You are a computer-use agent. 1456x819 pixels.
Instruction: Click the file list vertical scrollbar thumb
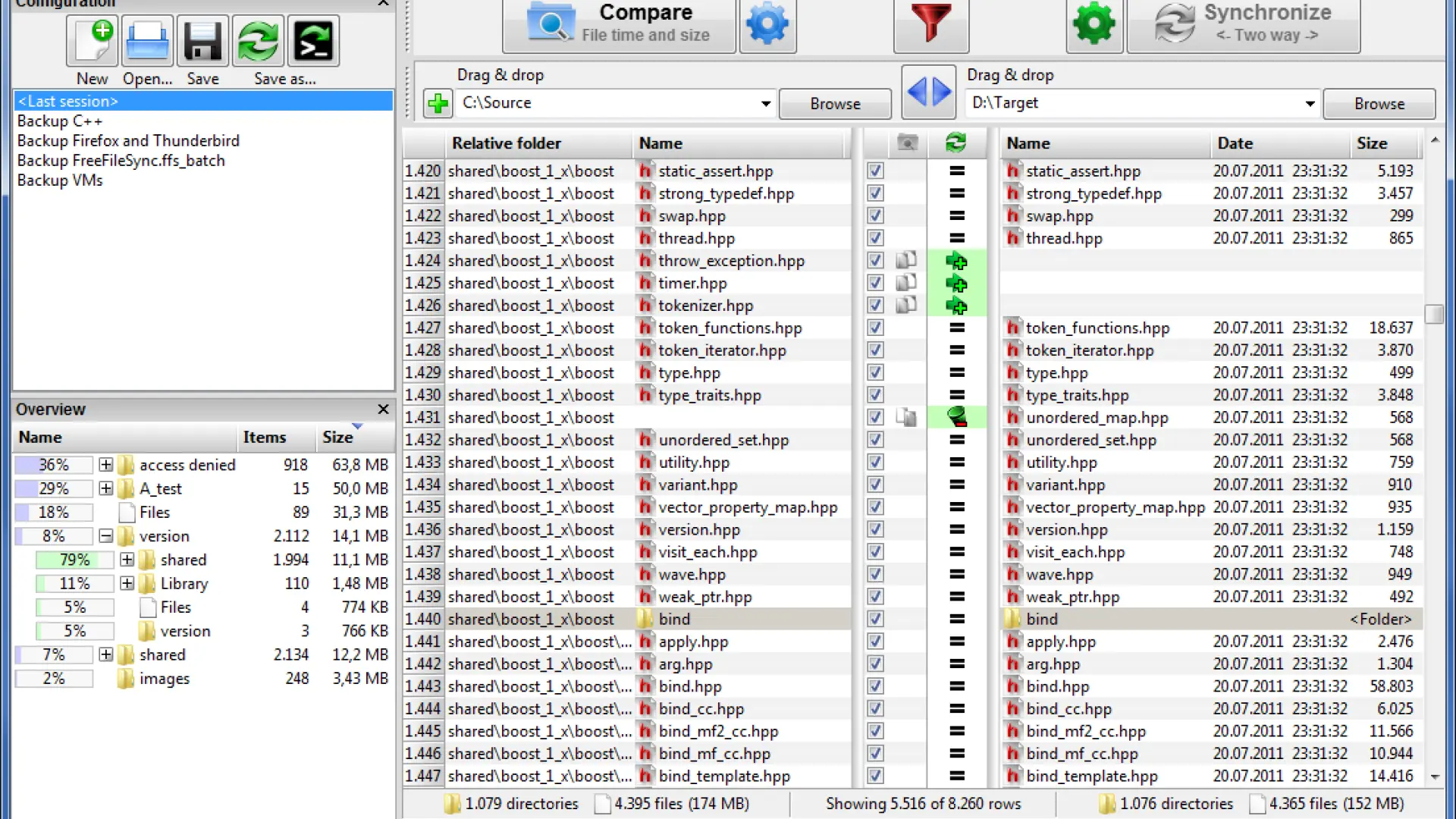pos(1433,314)
